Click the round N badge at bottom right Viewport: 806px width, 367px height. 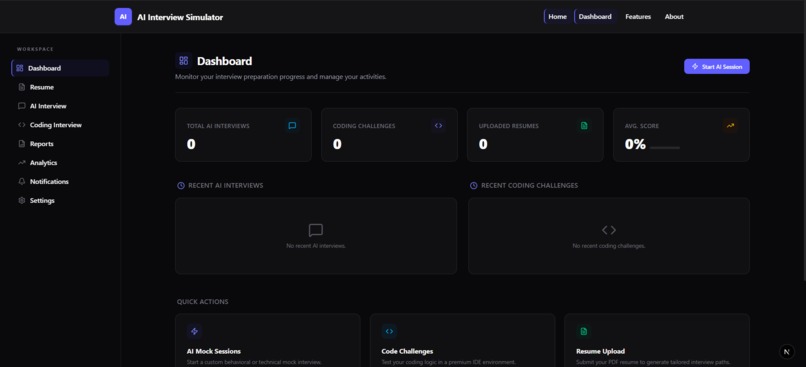click(x=786, y=352)
